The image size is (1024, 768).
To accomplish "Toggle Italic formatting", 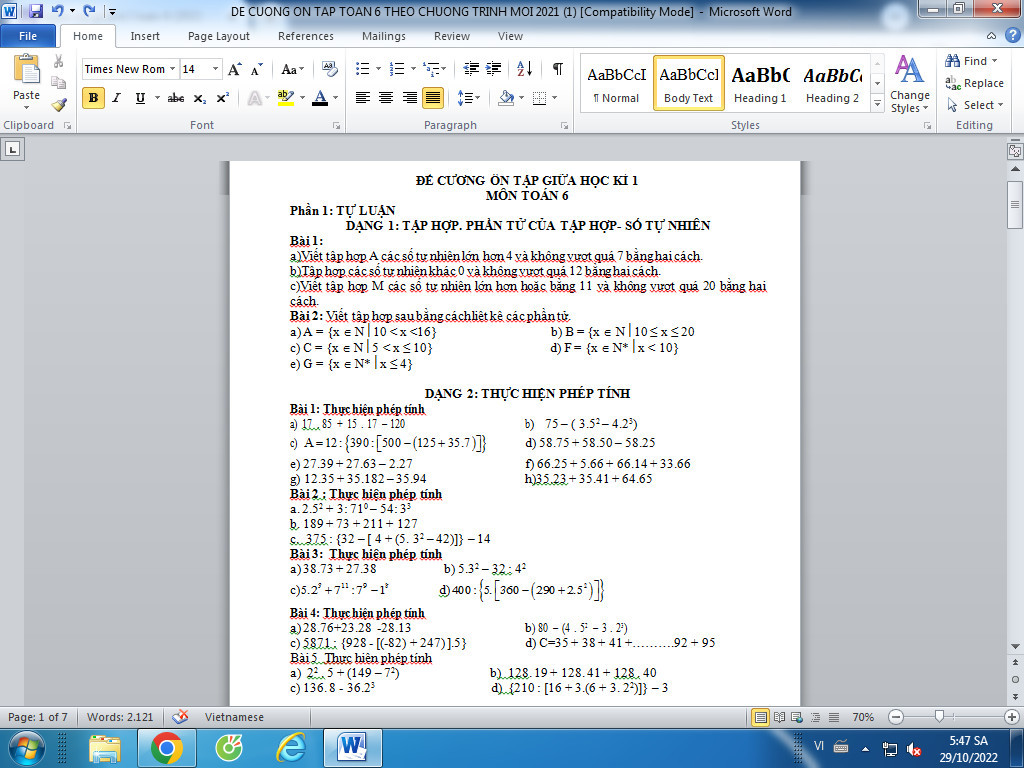I will click(117, 98).
